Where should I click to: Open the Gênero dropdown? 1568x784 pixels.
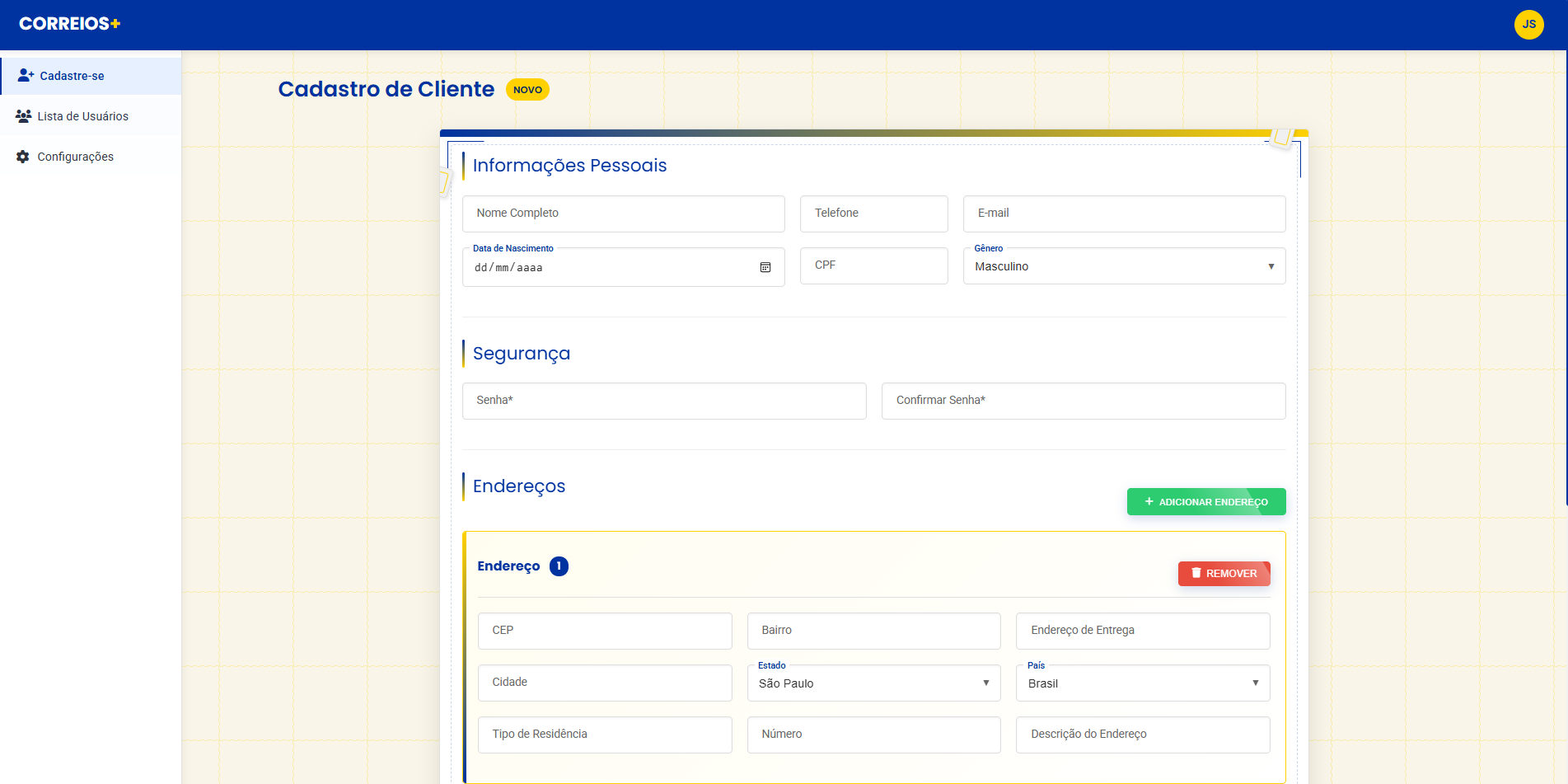(1124, 266)
